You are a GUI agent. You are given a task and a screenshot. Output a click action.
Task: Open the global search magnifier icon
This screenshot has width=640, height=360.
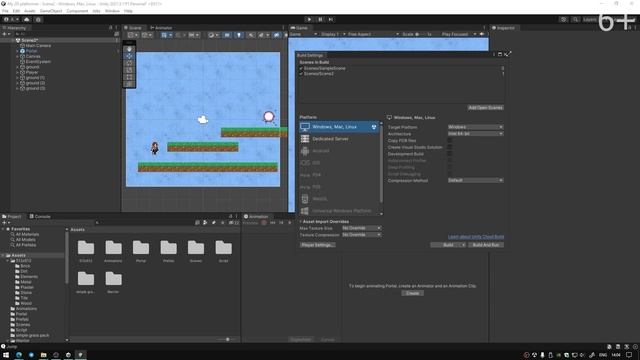point(575,19)
